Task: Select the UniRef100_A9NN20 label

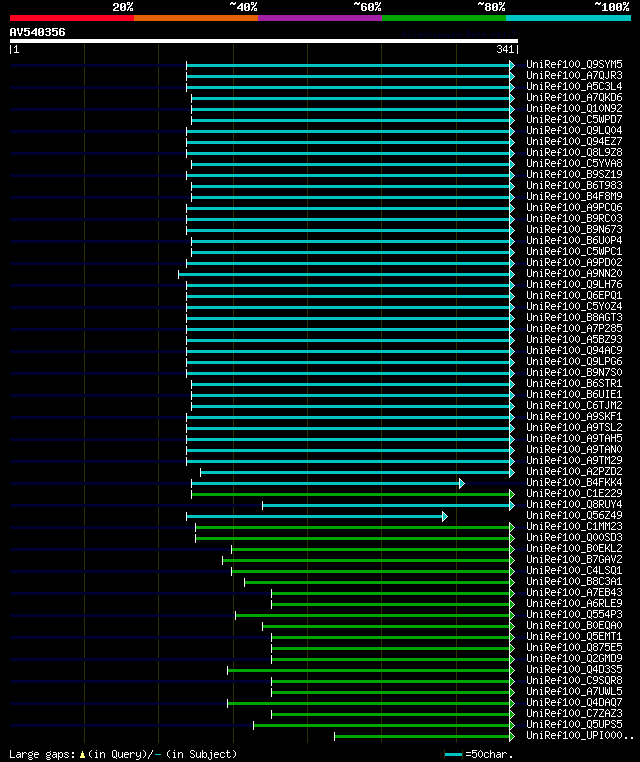Action: pyautogui.click(x=574, y=274)
